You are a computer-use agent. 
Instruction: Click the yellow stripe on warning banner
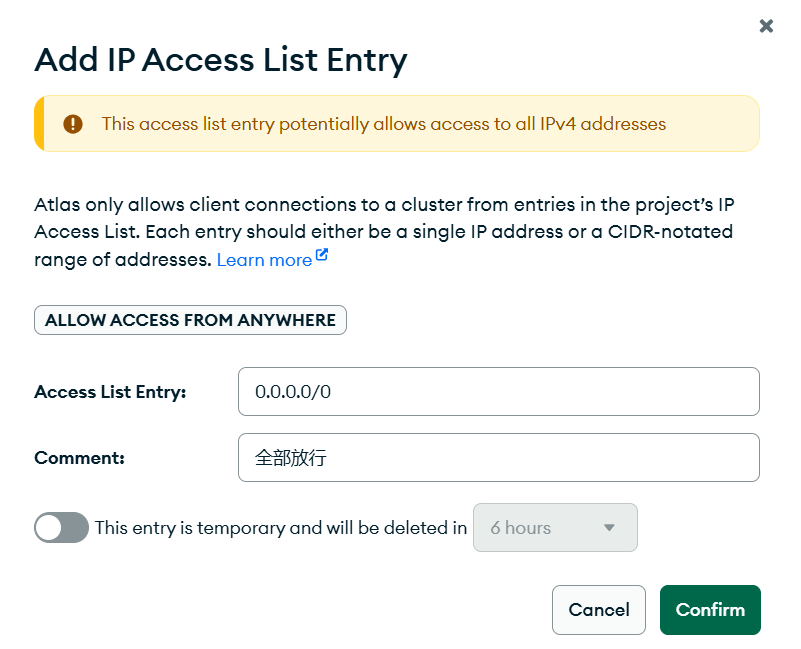pyautogui.click(x=39, y=124)
